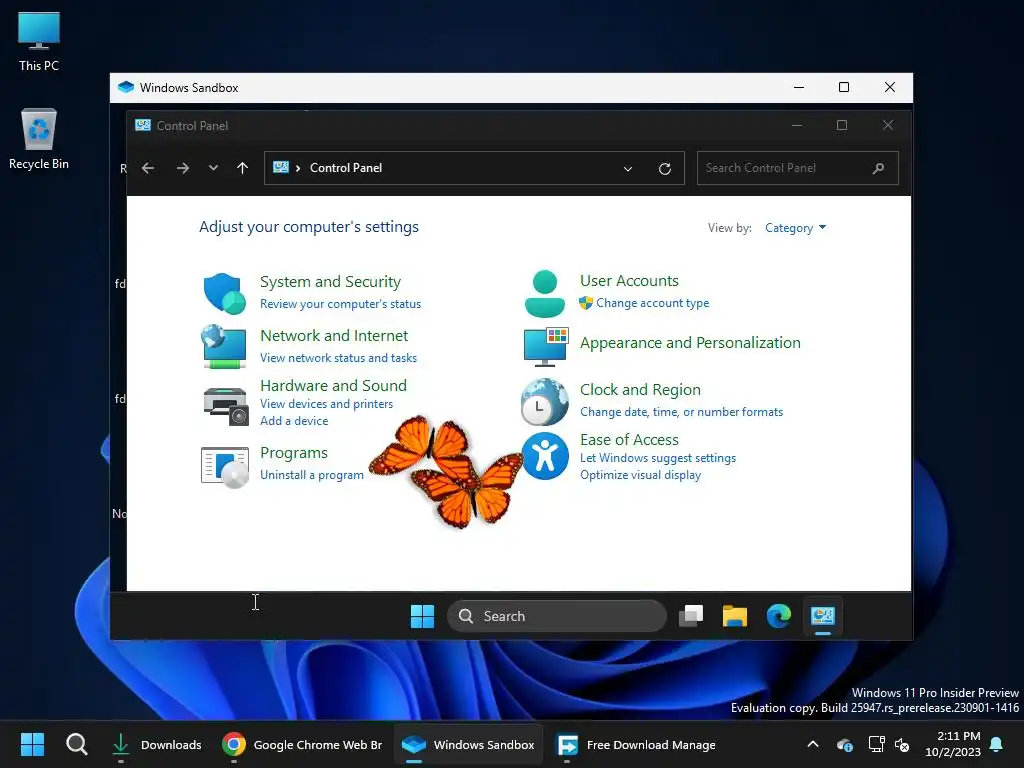
Task: Open the Programs disc icon
Action: [x=225, y=467]
